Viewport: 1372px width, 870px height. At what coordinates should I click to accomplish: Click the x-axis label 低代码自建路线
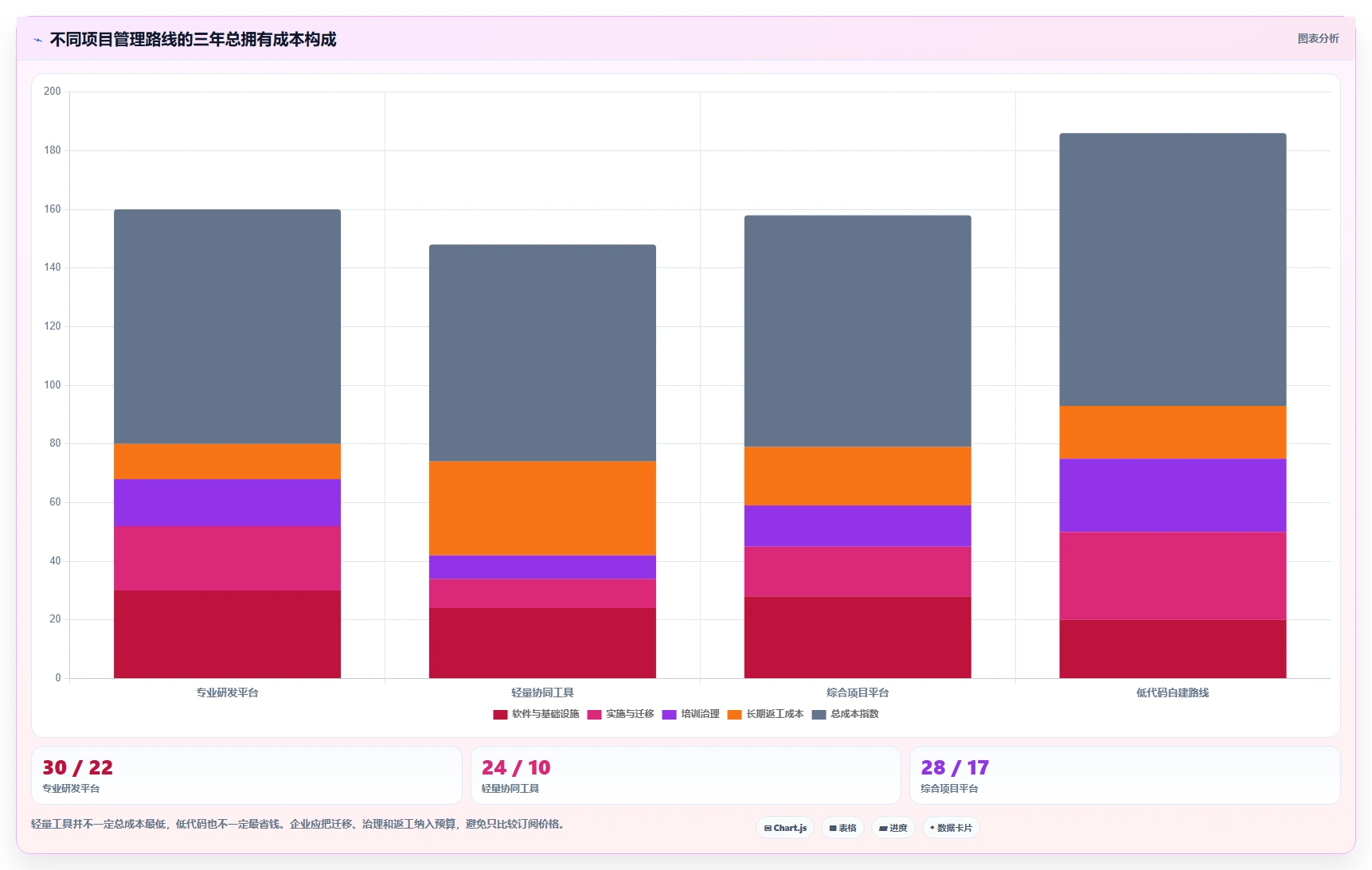(1173, 692)
